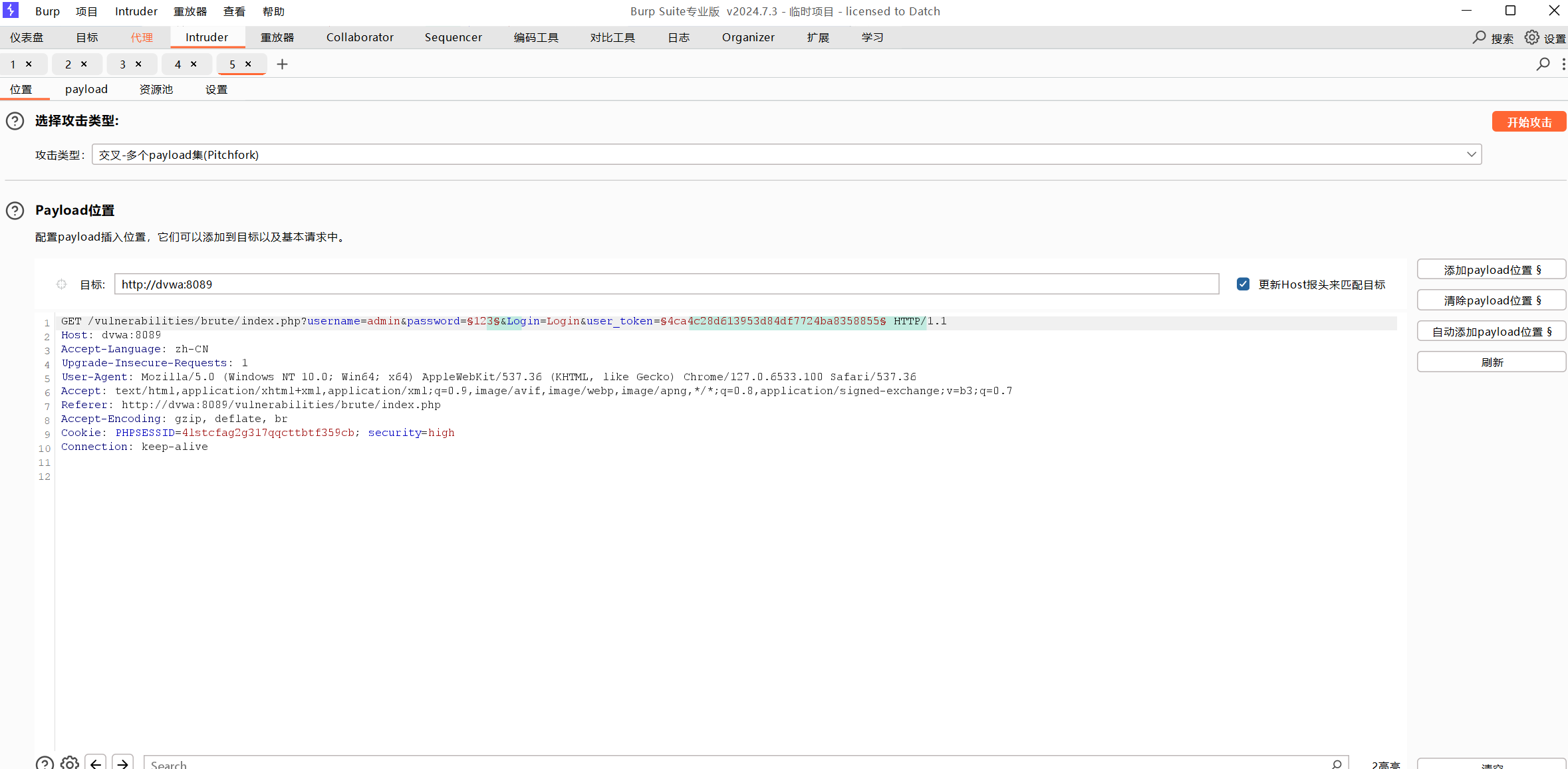1568x769 pixels.
Task: Switch to the 重放器 tool tab
Action: pyautogui.click(x=277, y=37)
